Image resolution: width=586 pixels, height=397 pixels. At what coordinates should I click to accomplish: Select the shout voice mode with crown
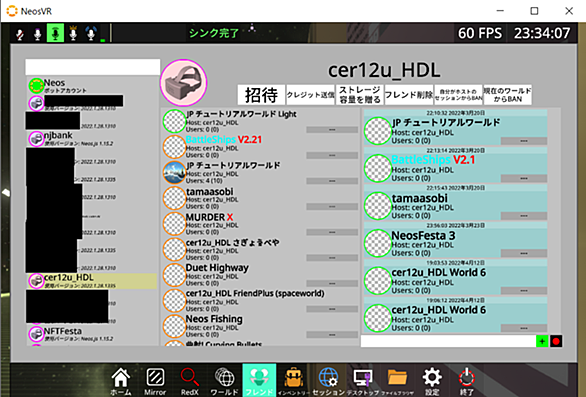(x=73, y=33)
